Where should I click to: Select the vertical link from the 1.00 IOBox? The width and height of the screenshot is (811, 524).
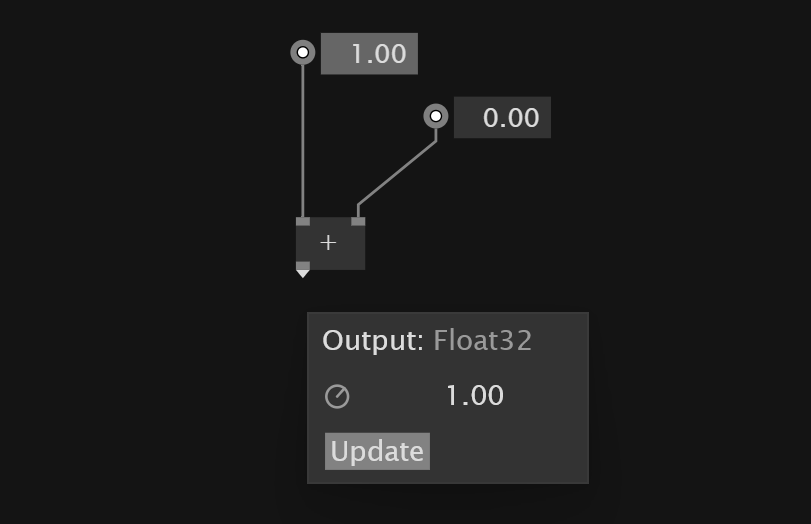[303, 141]
